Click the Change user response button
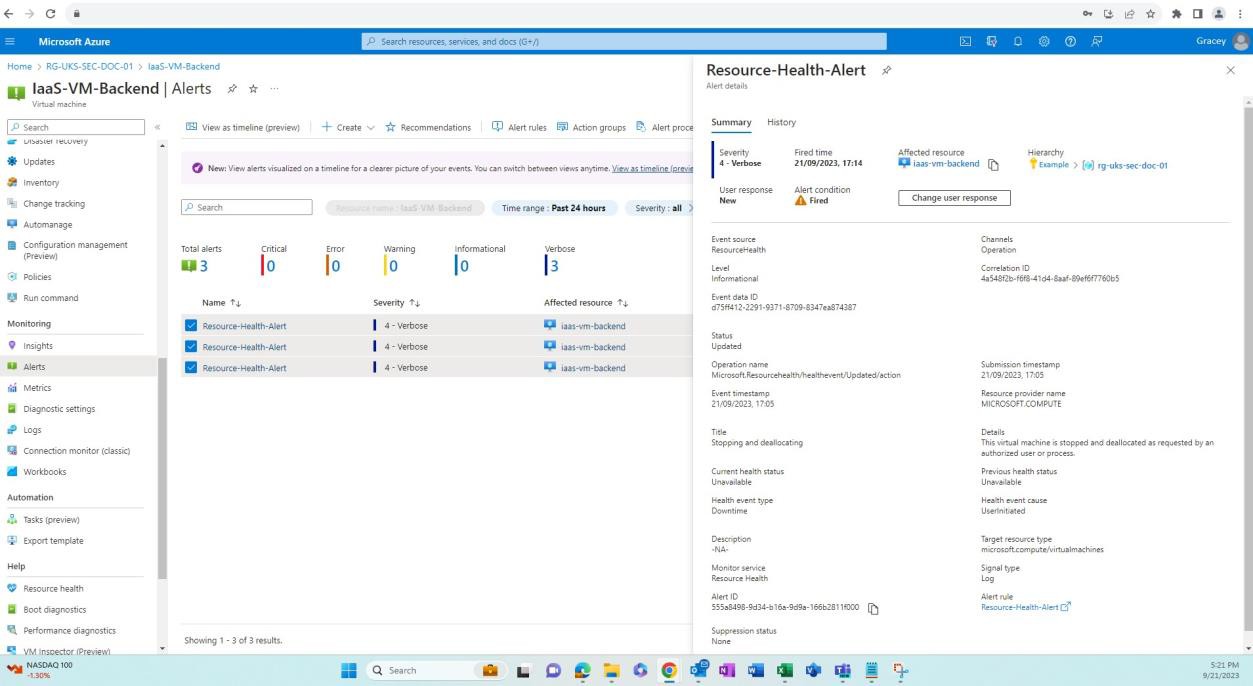1253x686 pixels. click(x=953, y=197)
